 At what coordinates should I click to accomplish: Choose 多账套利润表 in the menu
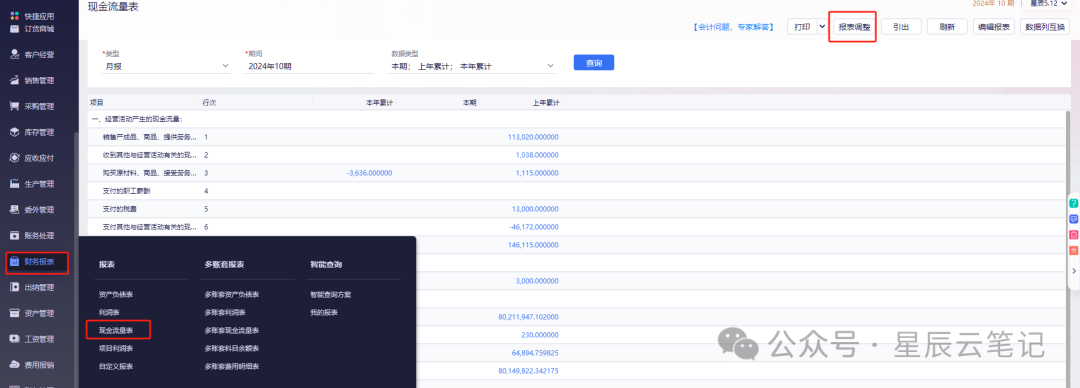pos(222,313)
